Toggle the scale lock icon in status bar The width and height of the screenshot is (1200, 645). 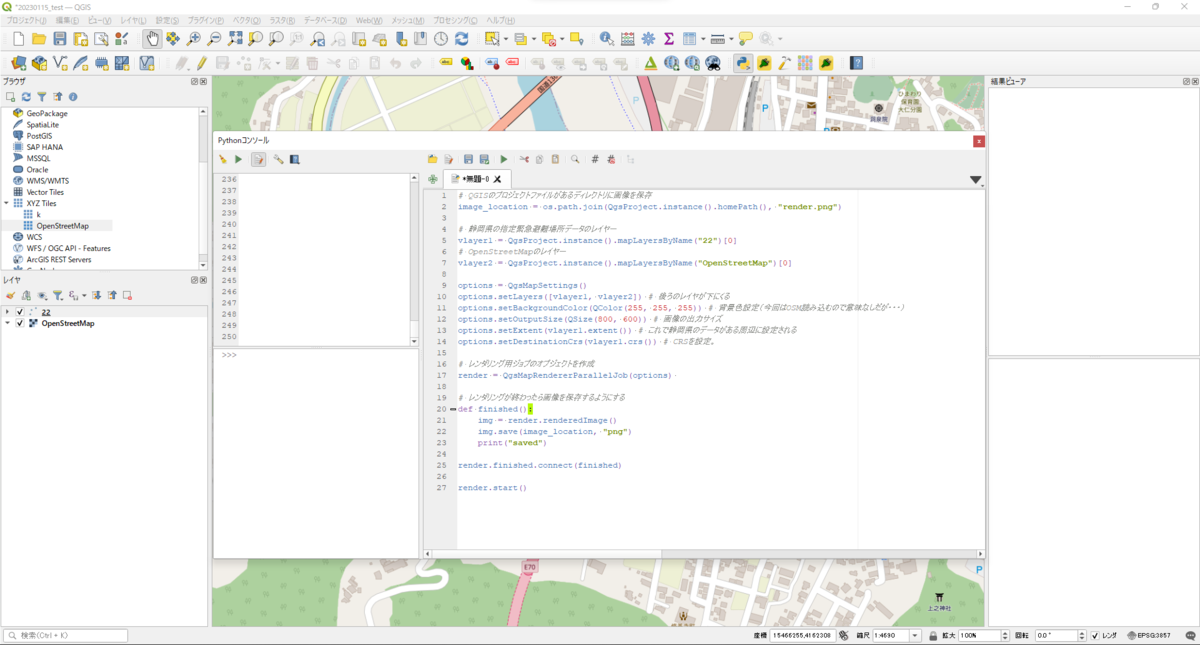point(932,636)
